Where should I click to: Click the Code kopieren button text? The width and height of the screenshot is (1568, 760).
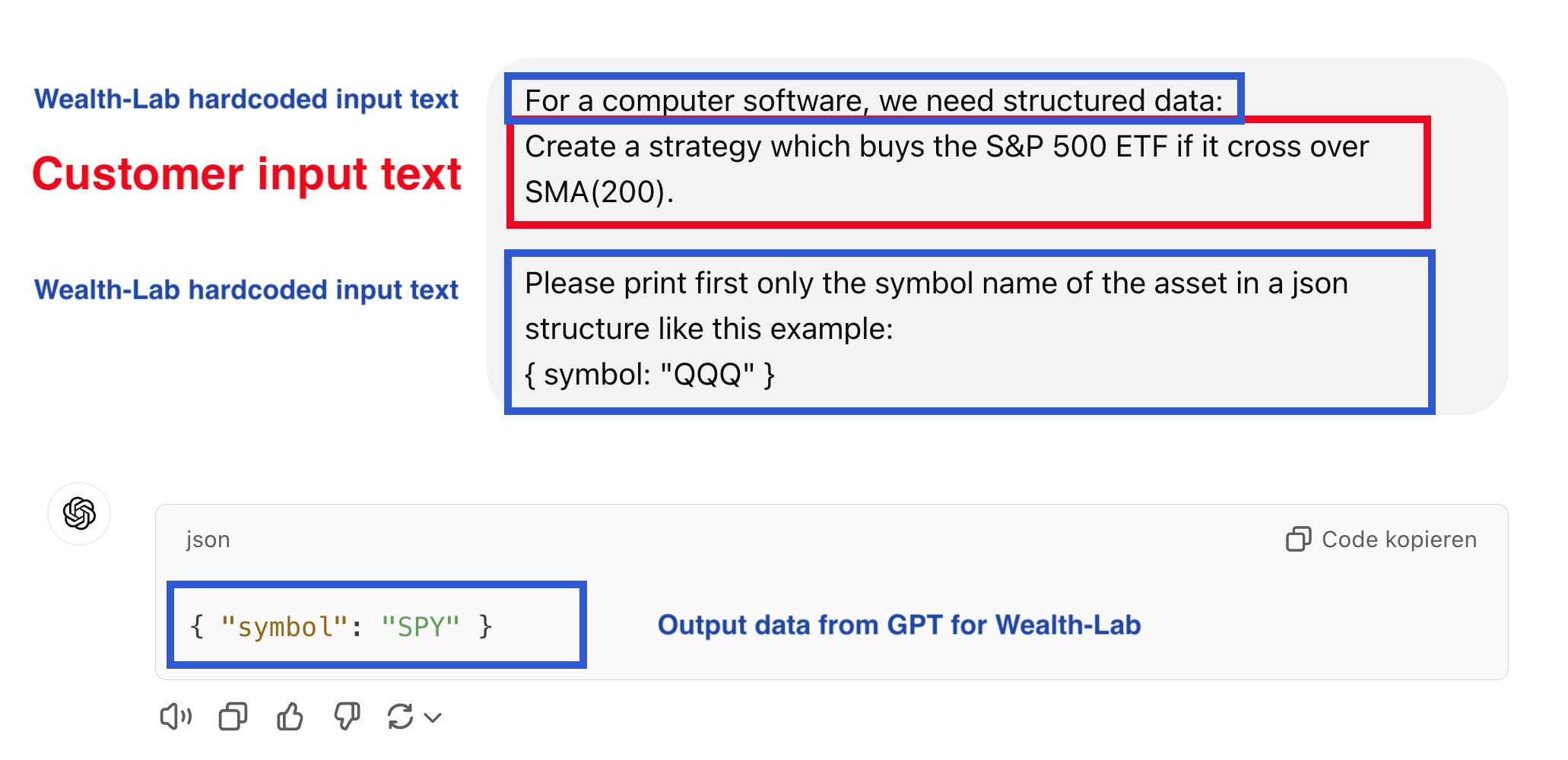coord(1398,539)
